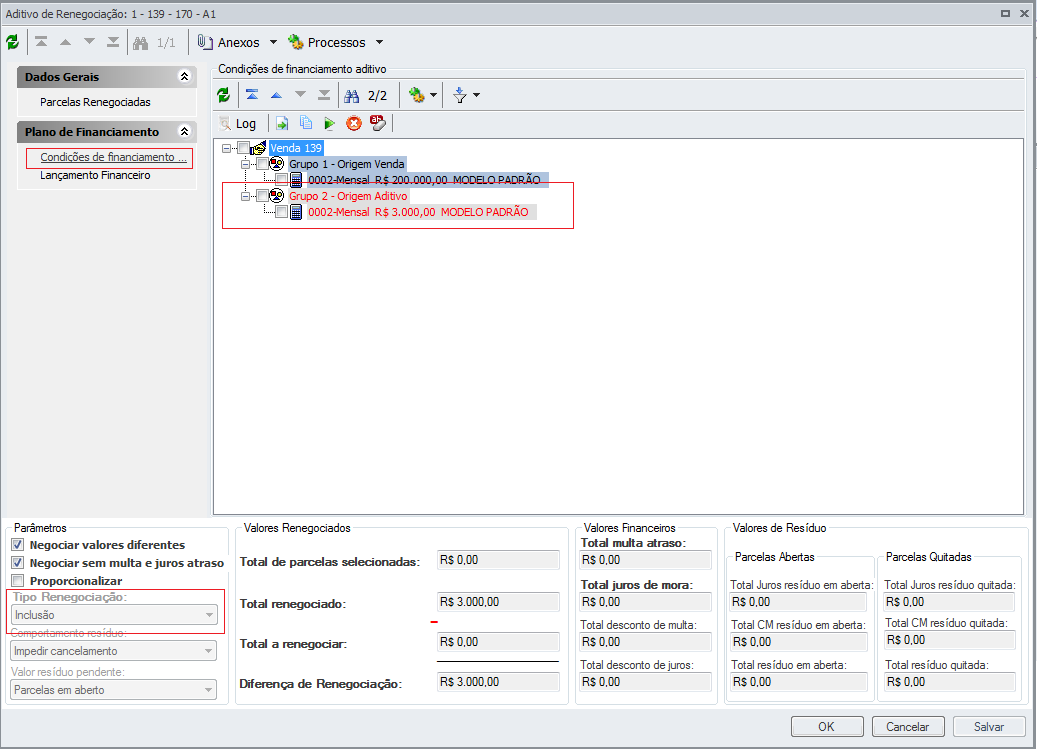
Task: Refresh the Condições de financiamento aditivo list
Action: click(224, 95)
